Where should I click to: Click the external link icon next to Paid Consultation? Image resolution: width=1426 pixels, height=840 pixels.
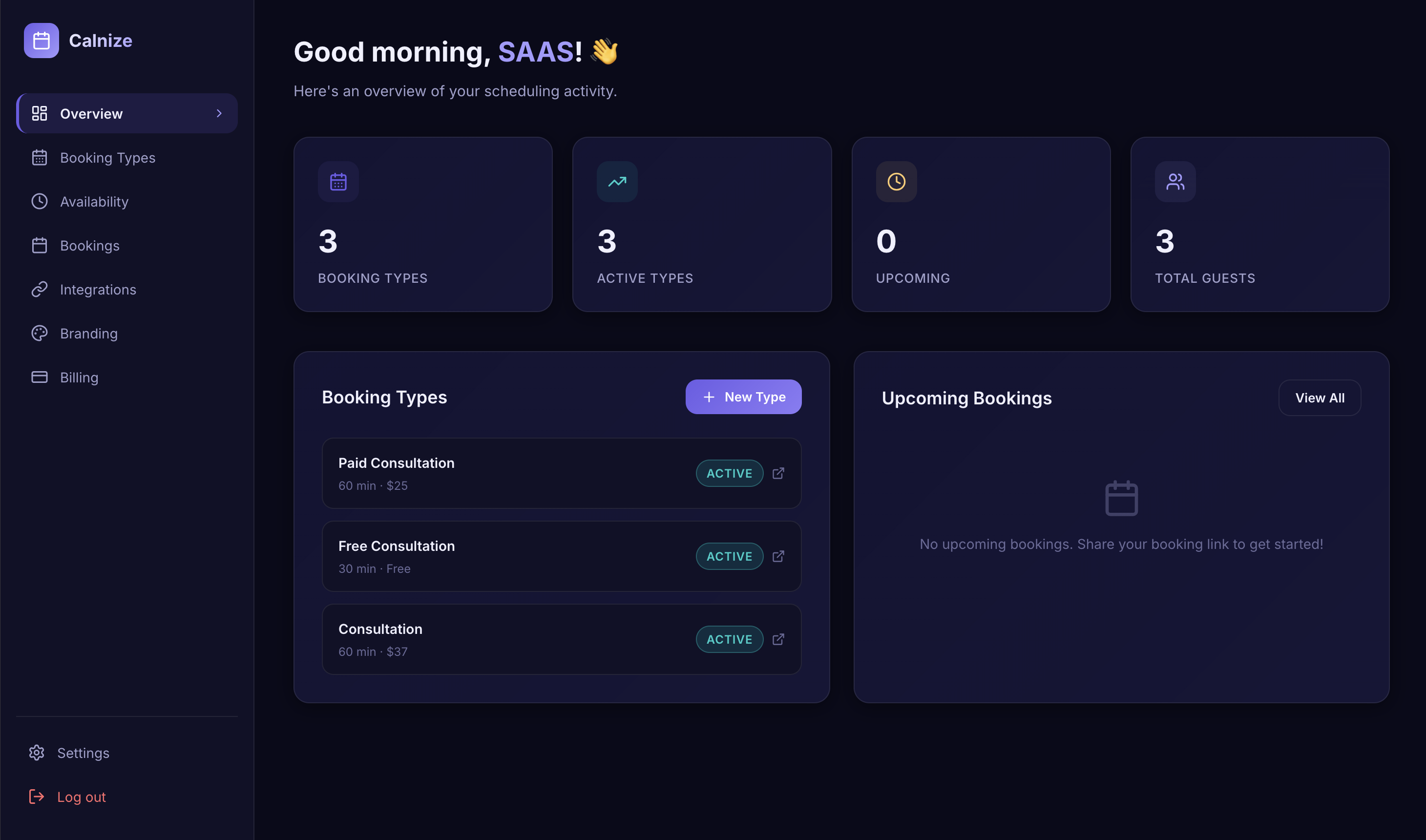(x=778, y=473)
